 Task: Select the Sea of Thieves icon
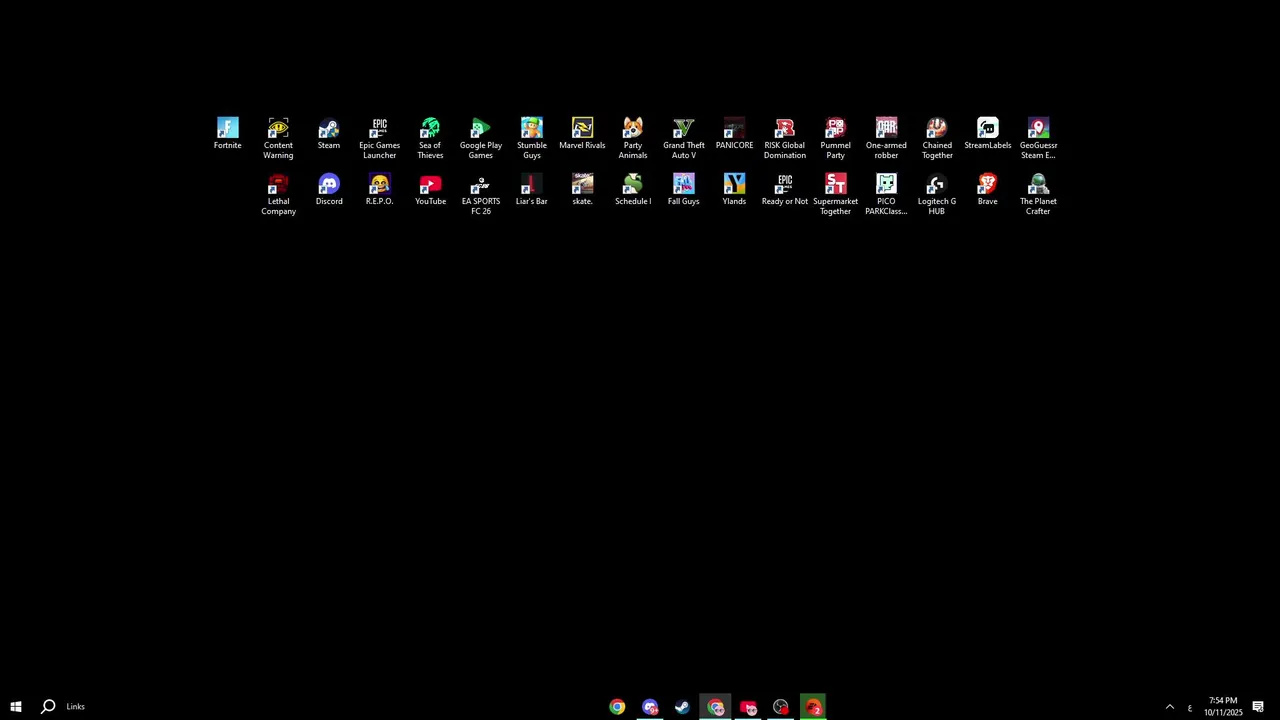pos(430,138)
